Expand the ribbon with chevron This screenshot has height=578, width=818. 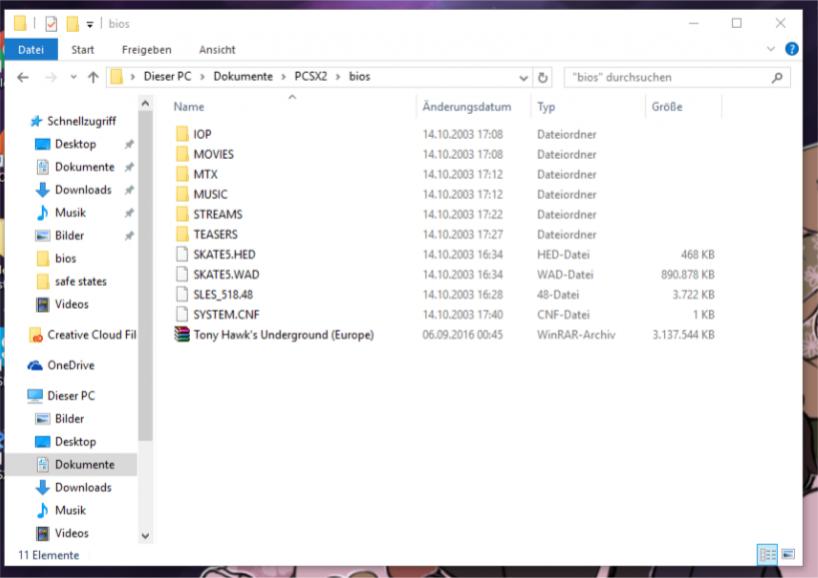click(771, 49)
